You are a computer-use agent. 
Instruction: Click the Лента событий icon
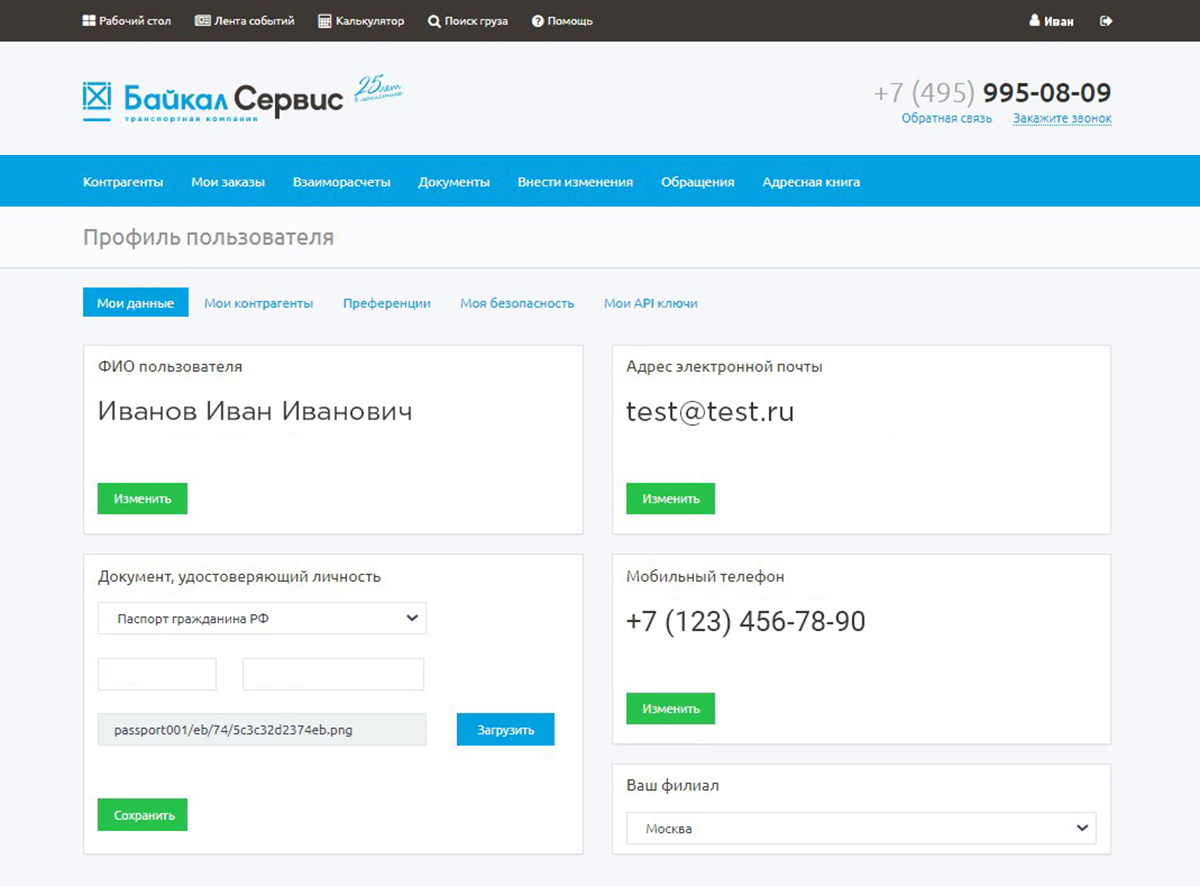tap(202, 21)
